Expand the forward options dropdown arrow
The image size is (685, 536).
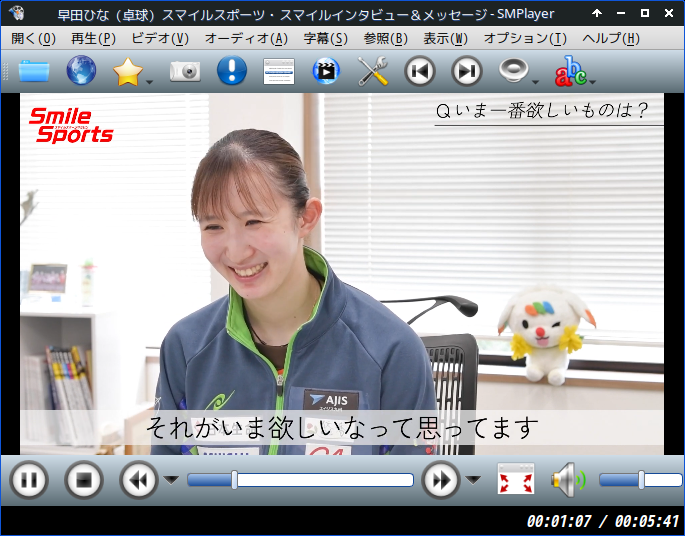point(473,480)
